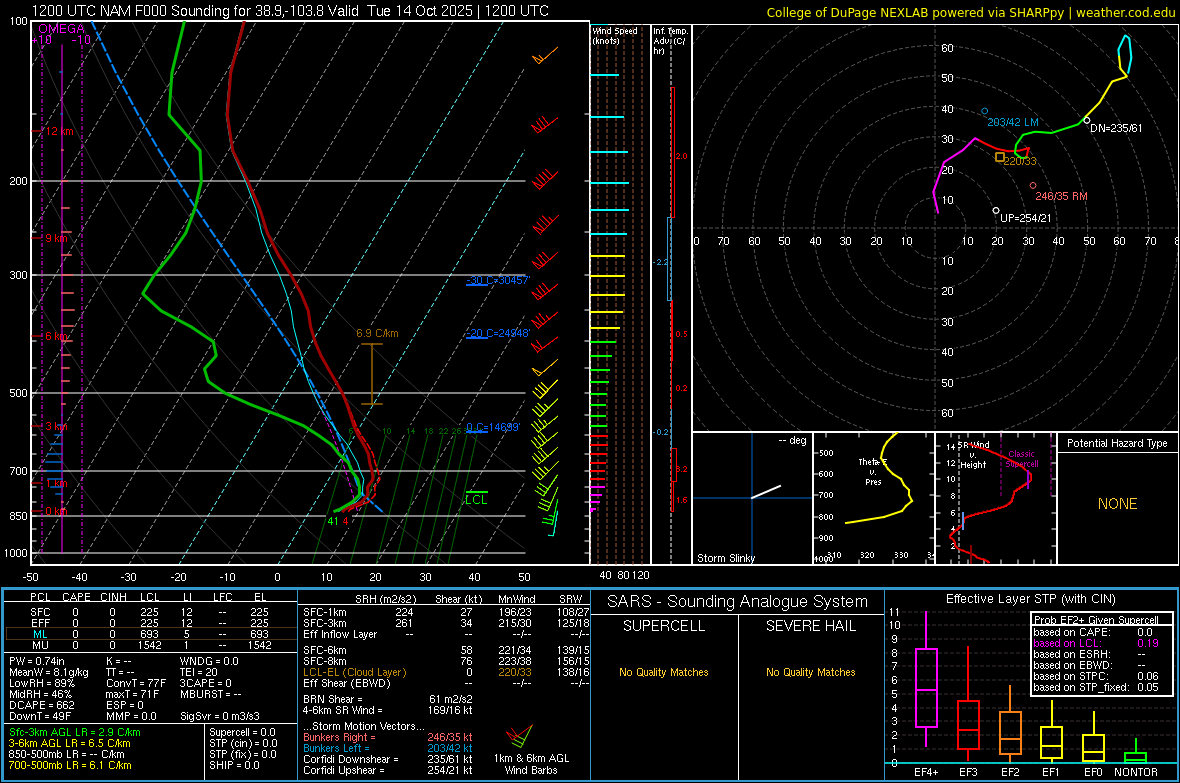Click the Bunkers Left = 203/42 kt line
This screenshot has height=783, width=1180.
388,748
